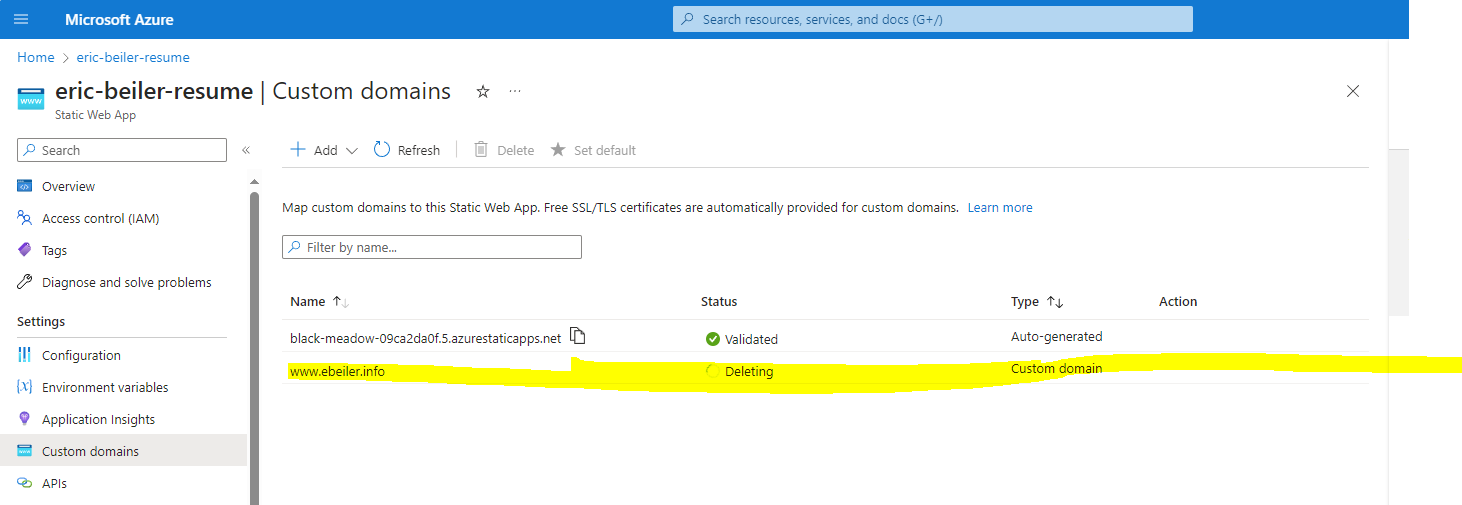Click the Validated status text

click(751, 339)
